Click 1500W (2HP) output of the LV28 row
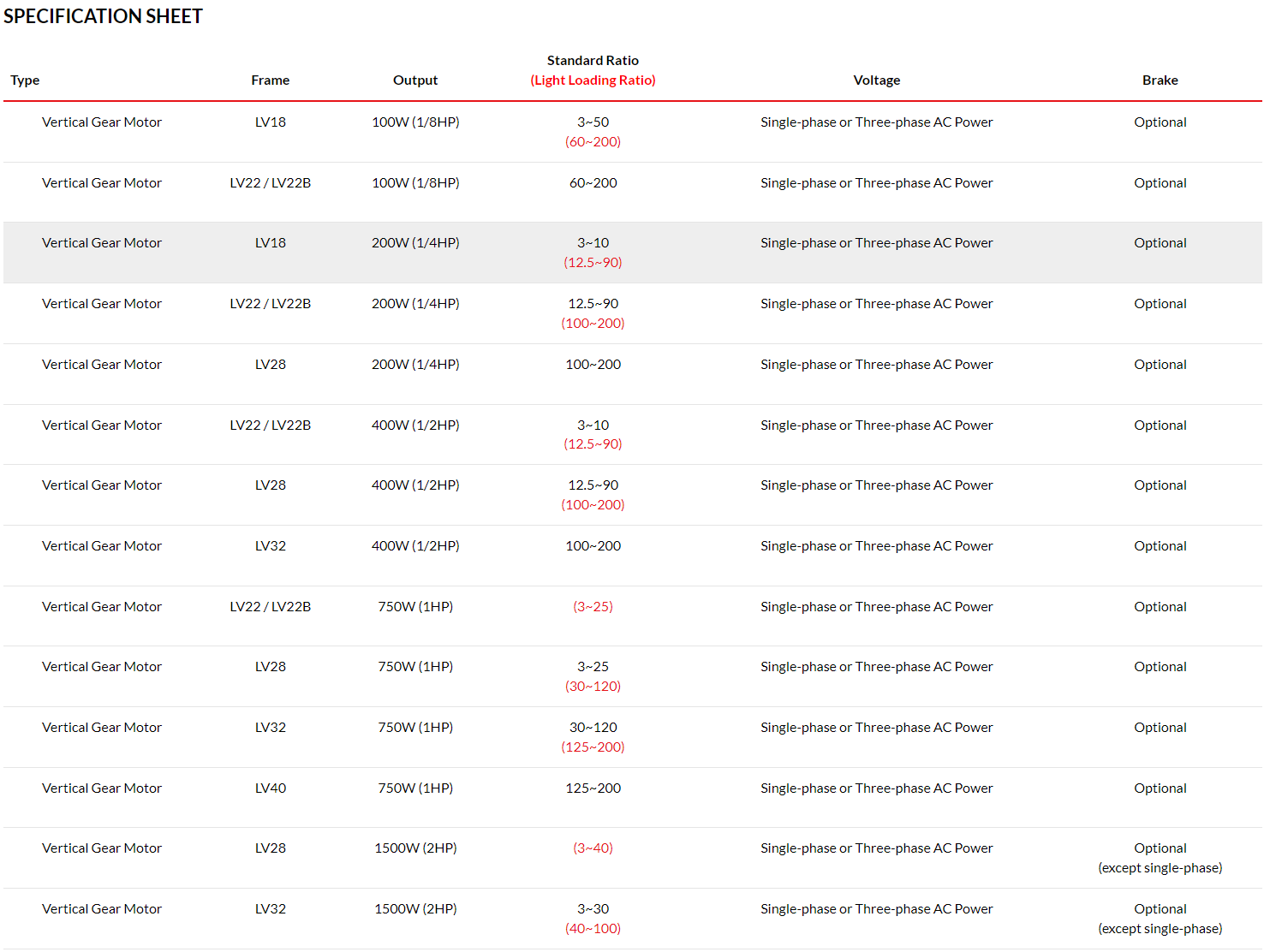This screenshot has width=1270, height=952. pos(415,848)
